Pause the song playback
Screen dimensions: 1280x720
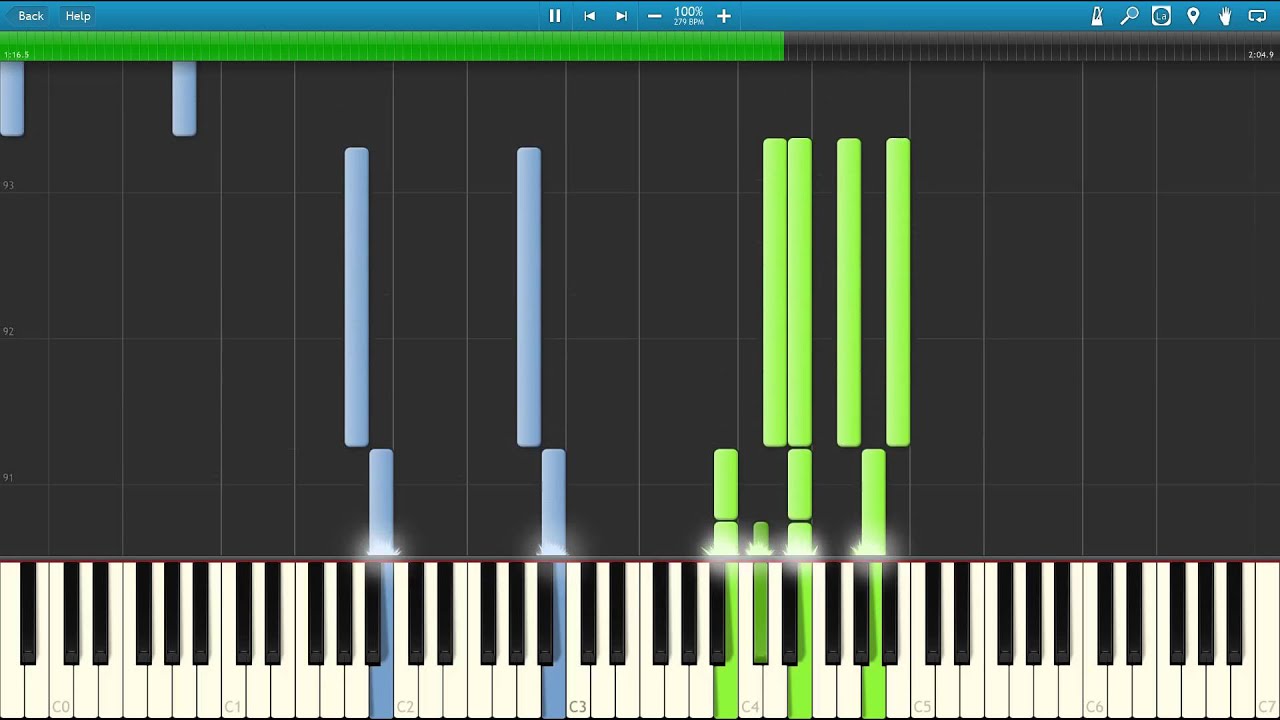coord(555,16)
